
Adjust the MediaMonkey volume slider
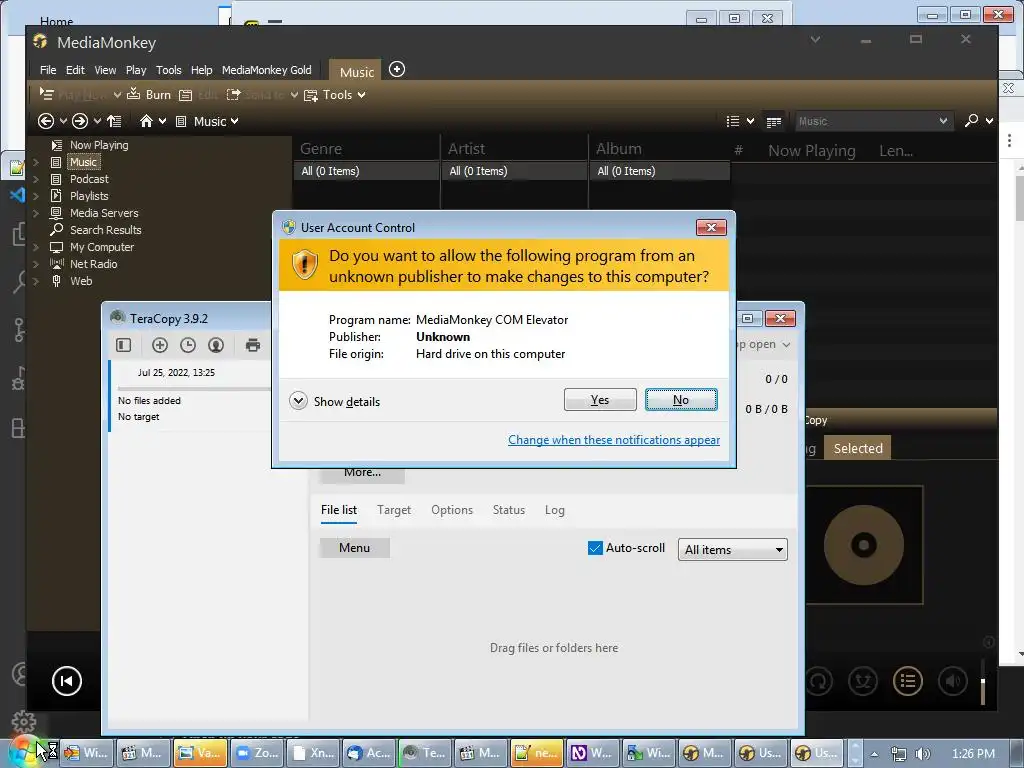click(x=983, y=682)
